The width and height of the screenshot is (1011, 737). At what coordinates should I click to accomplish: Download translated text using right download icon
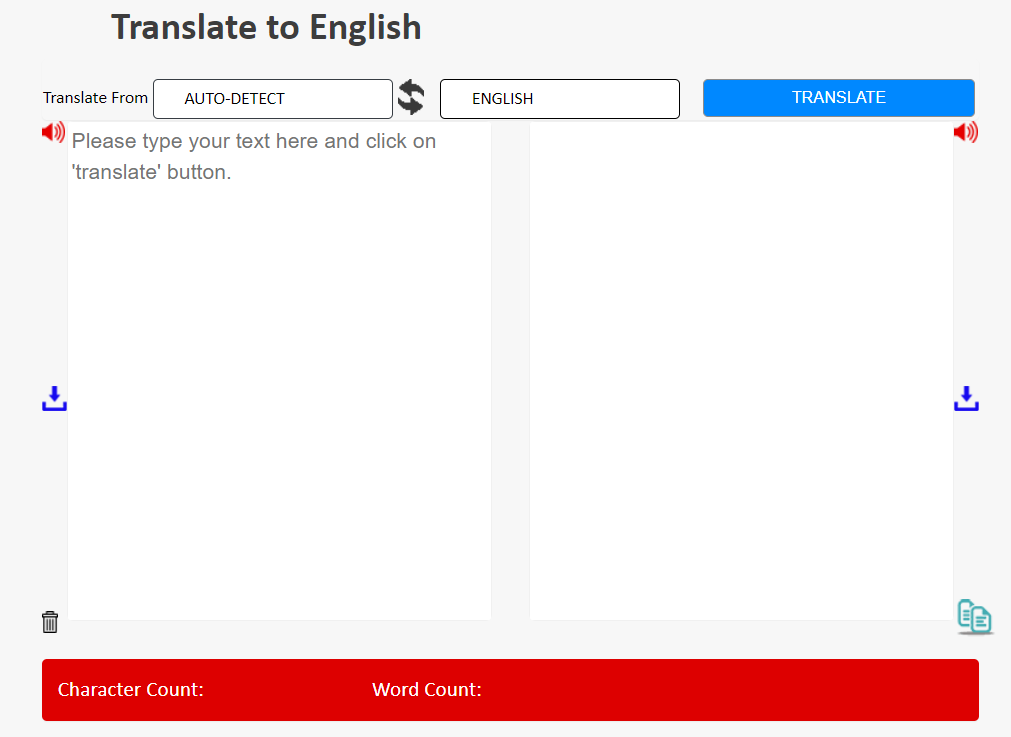(966, 398)
